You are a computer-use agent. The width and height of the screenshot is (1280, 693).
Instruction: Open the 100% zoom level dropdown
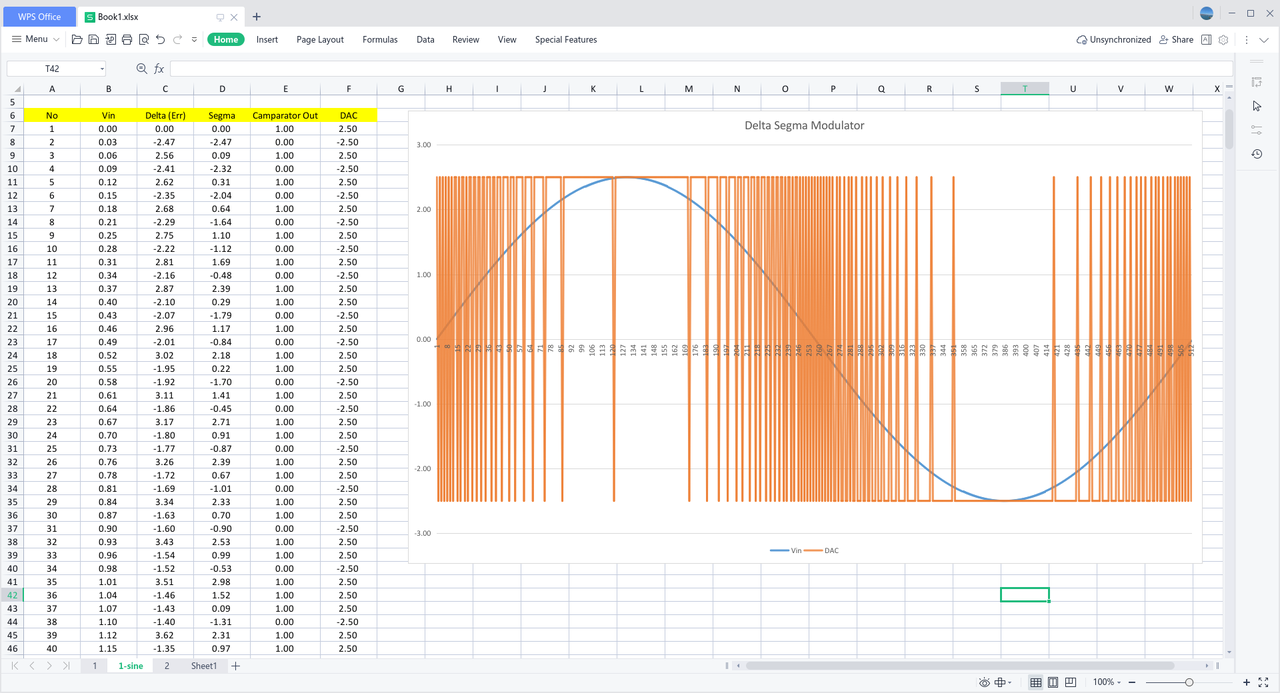[1107, 682]
